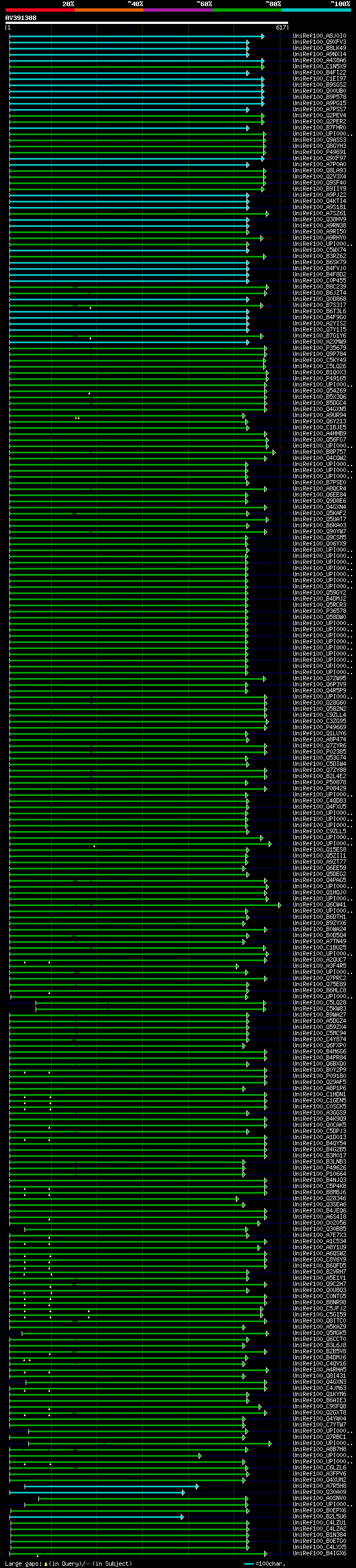Viewport: 356px width, 1568px height.
Task: Click the UniRef100_Q9XF97 label
Action: point(319,159)
